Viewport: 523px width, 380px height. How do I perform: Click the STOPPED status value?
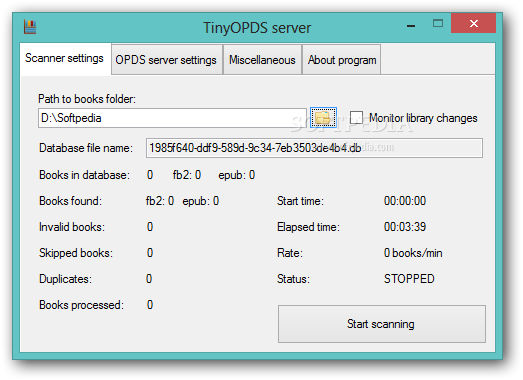click(x=409, y=279)
